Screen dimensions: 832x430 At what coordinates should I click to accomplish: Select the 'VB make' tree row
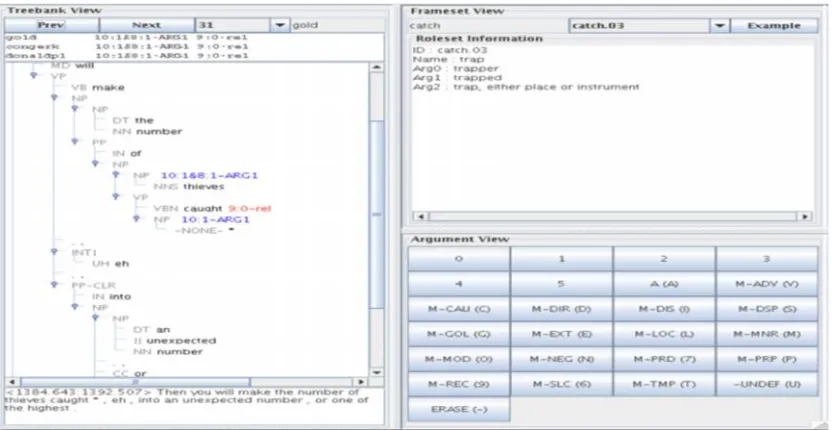point(98,87)
